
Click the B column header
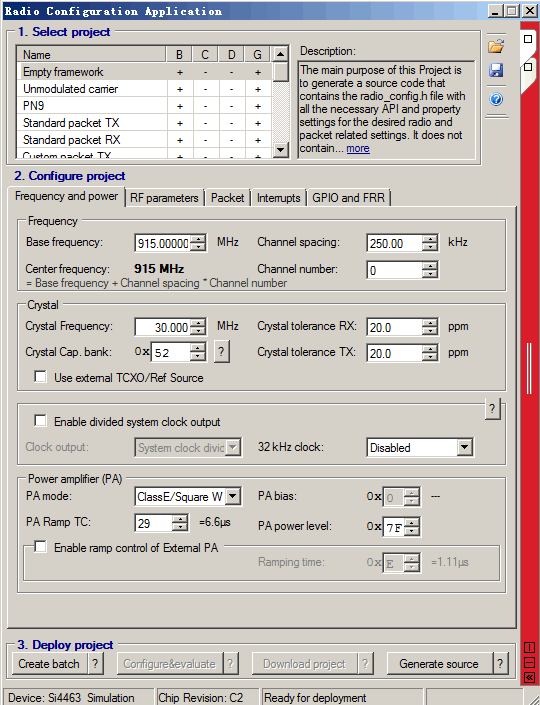click(179, 54)
